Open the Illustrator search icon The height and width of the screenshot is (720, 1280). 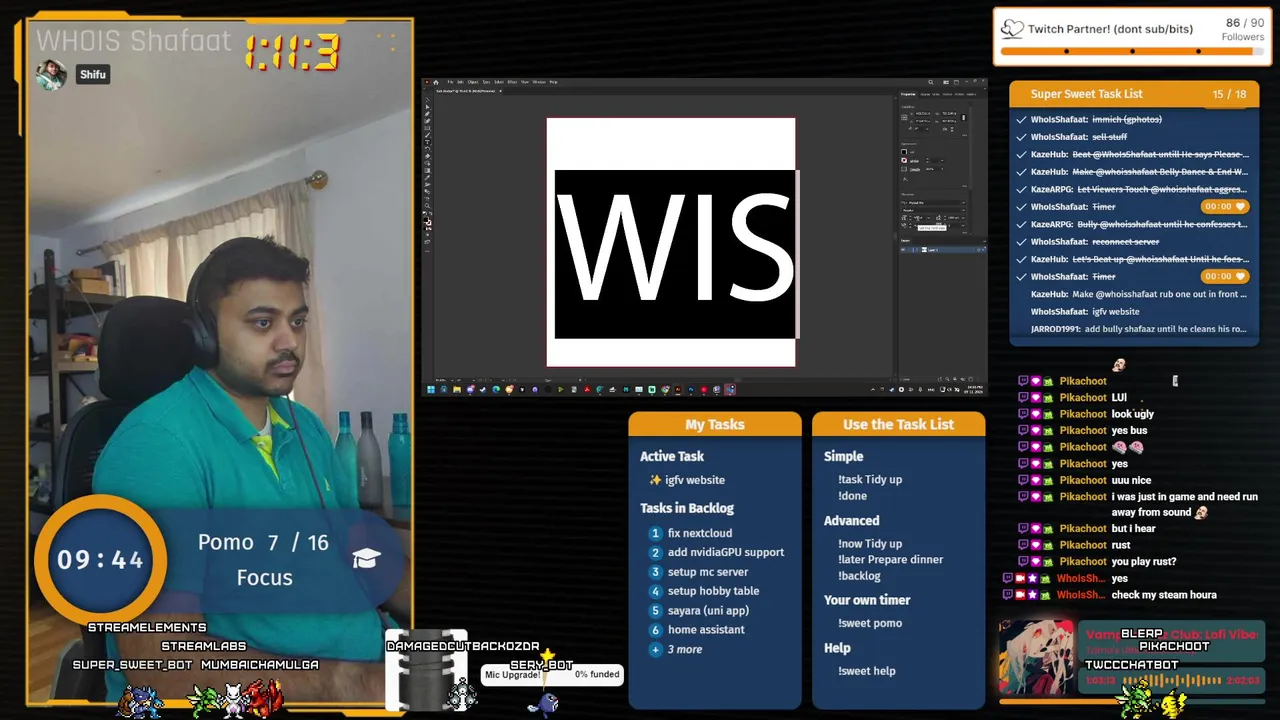[x=931, y=82]
